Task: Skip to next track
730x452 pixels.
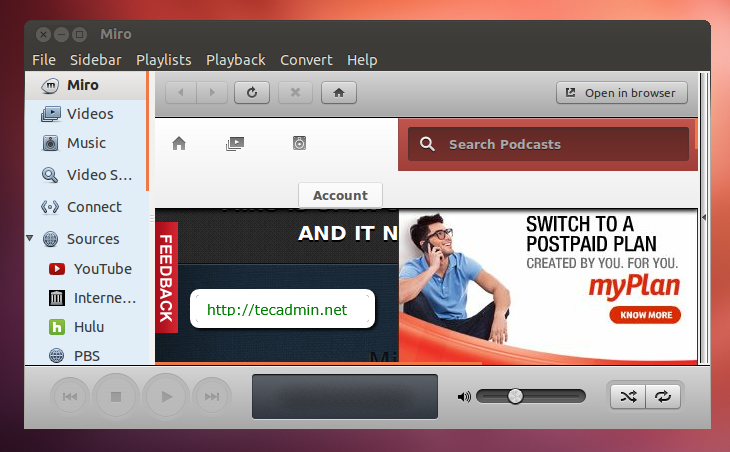Action: 212,397
